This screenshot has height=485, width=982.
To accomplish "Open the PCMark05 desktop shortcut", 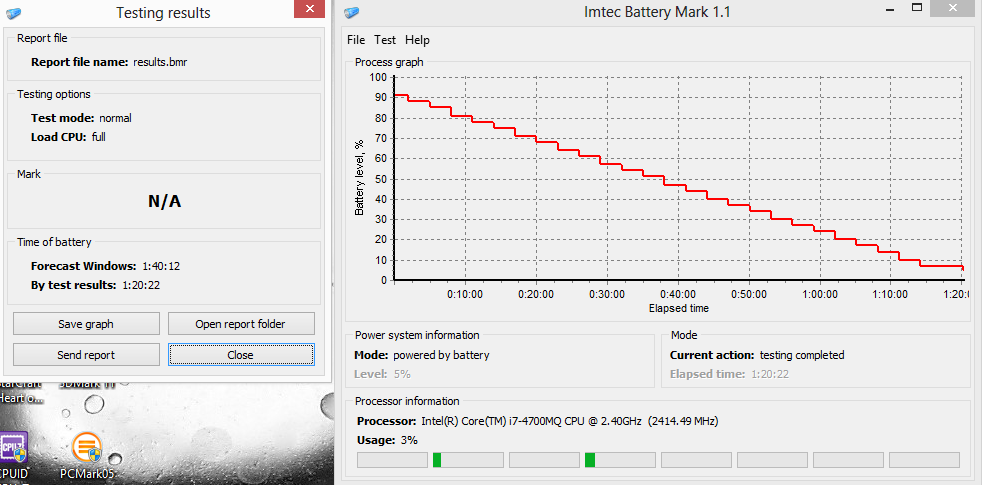I will (87, 456).
